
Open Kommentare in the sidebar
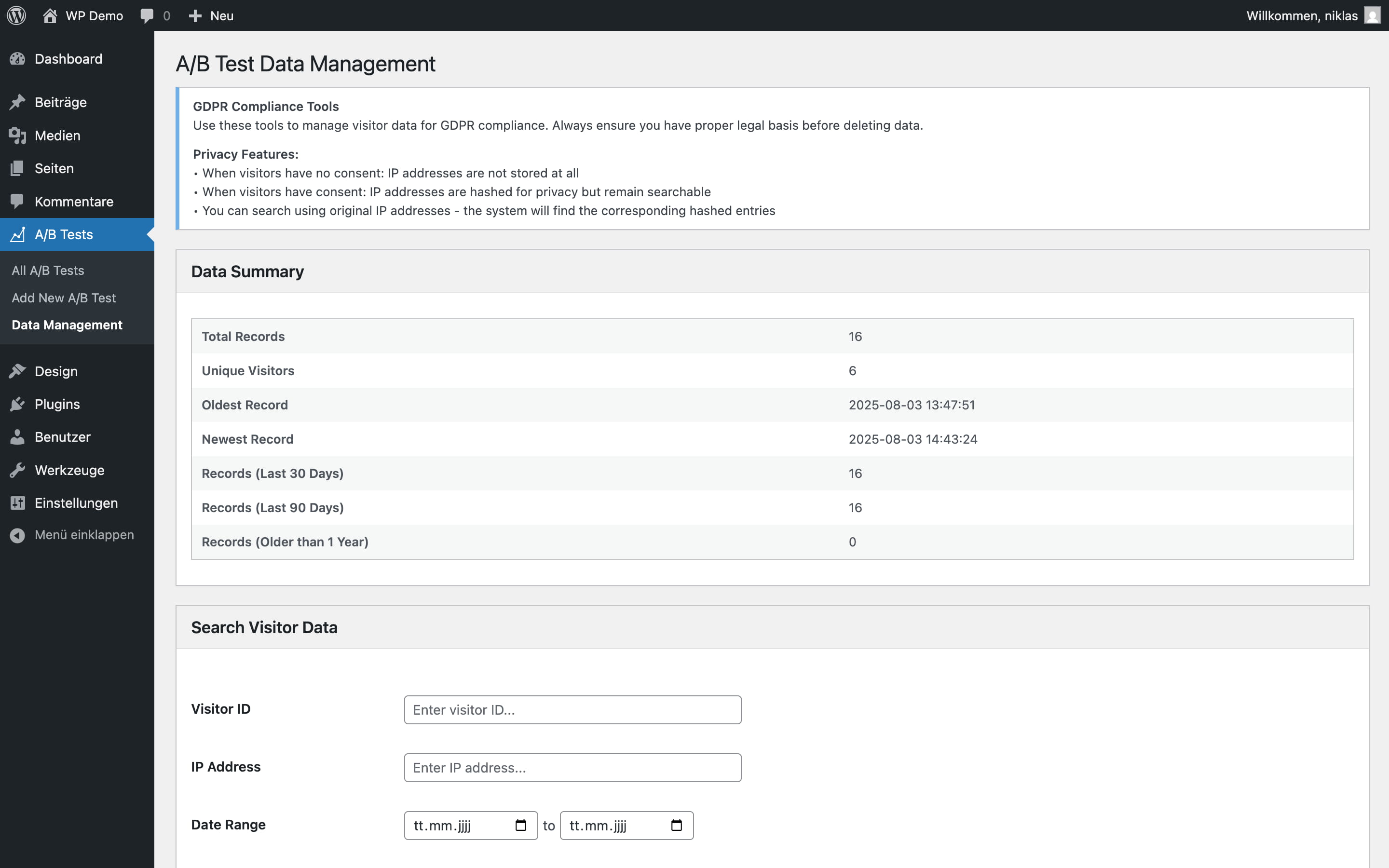[x=73, y=202]
